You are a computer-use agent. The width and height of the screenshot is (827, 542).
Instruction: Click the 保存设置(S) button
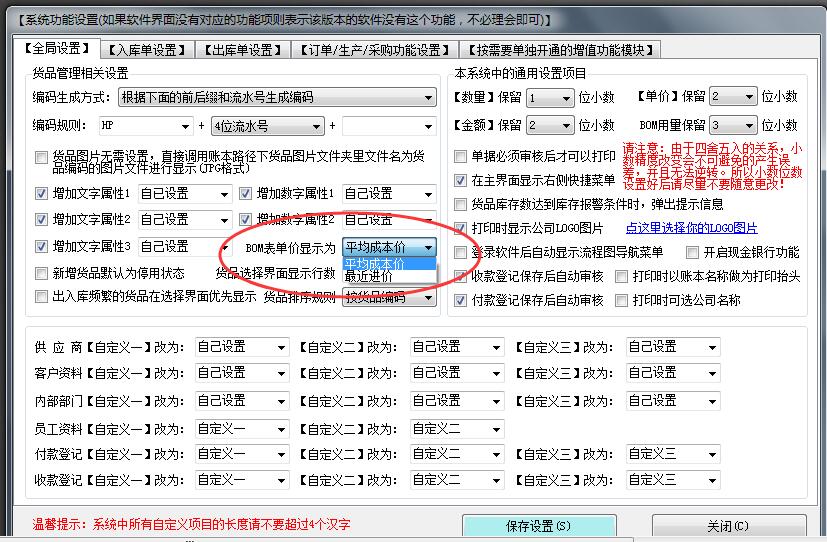pyautogui.click(x=539, y=526)
